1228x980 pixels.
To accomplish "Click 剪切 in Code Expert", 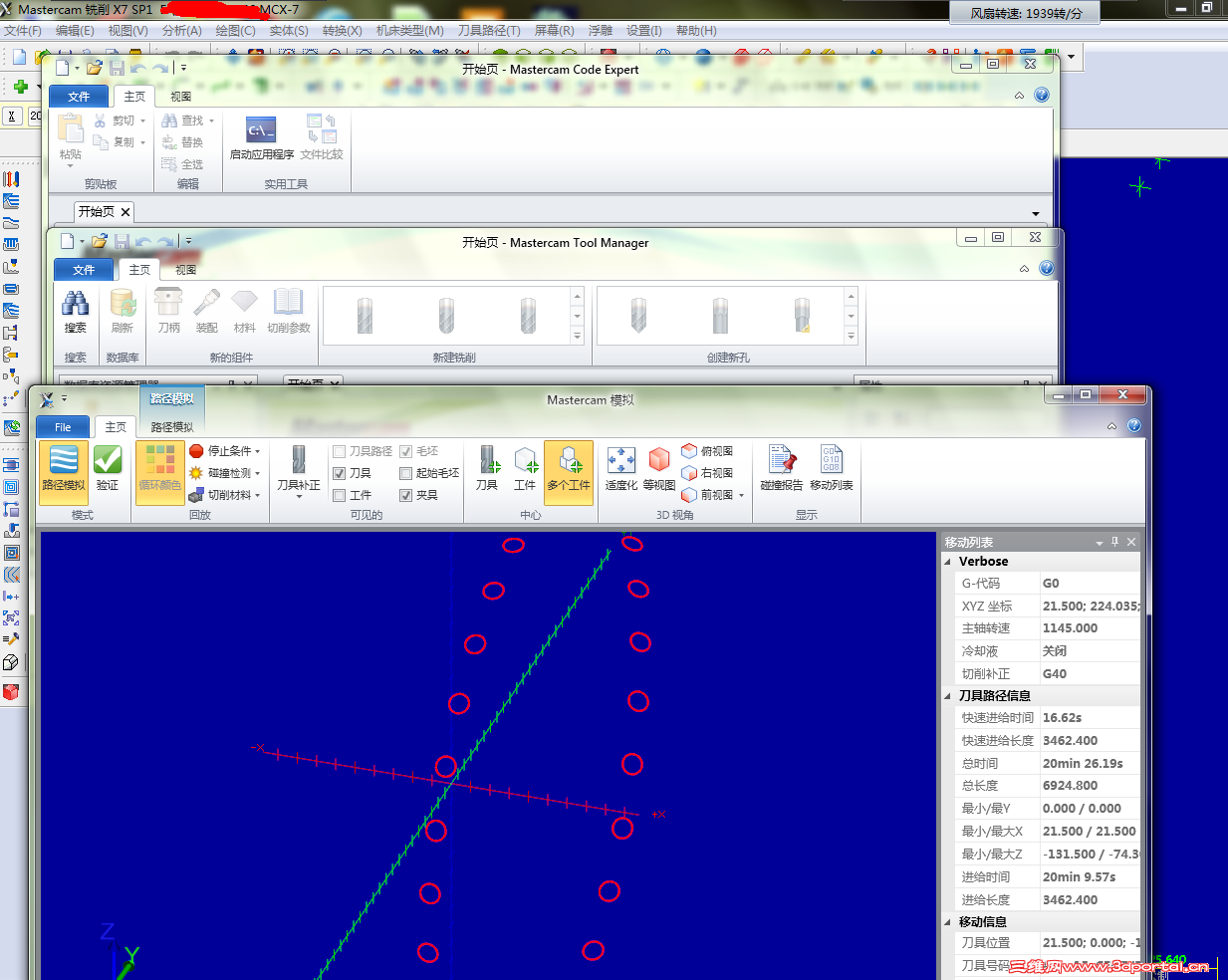I will point(120,121).
